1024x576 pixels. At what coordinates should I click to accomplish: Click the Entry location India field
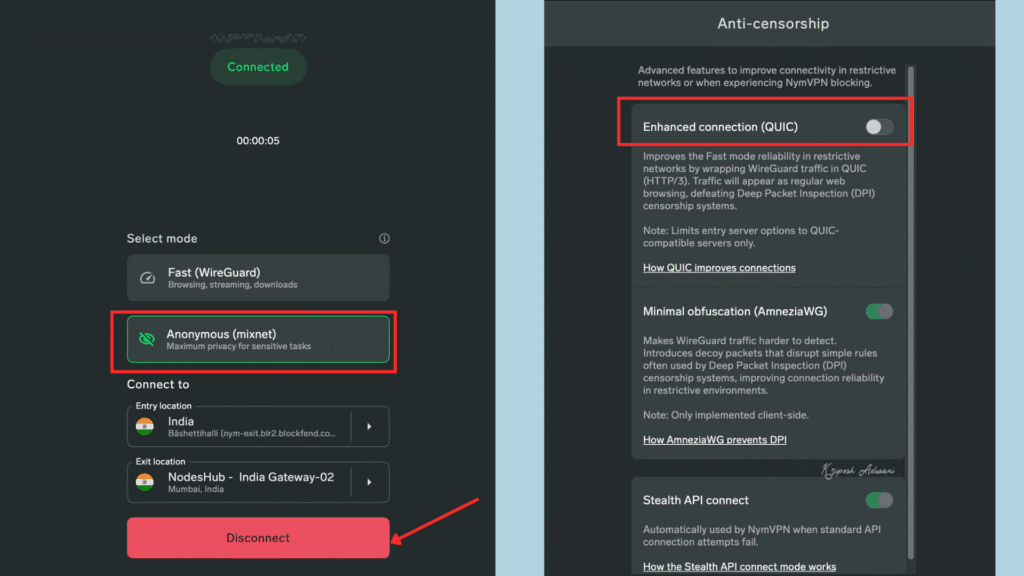point(258,426)
